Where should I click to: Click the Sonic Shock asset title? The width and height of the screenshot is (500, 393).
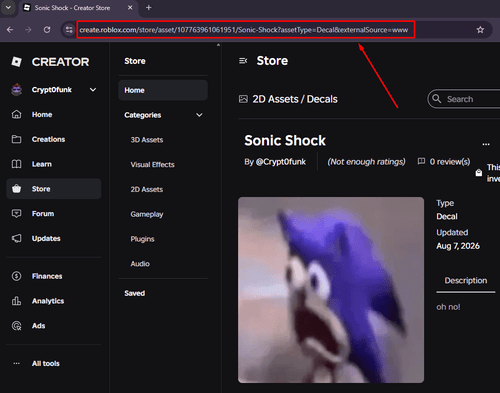[x=285, y=140]
